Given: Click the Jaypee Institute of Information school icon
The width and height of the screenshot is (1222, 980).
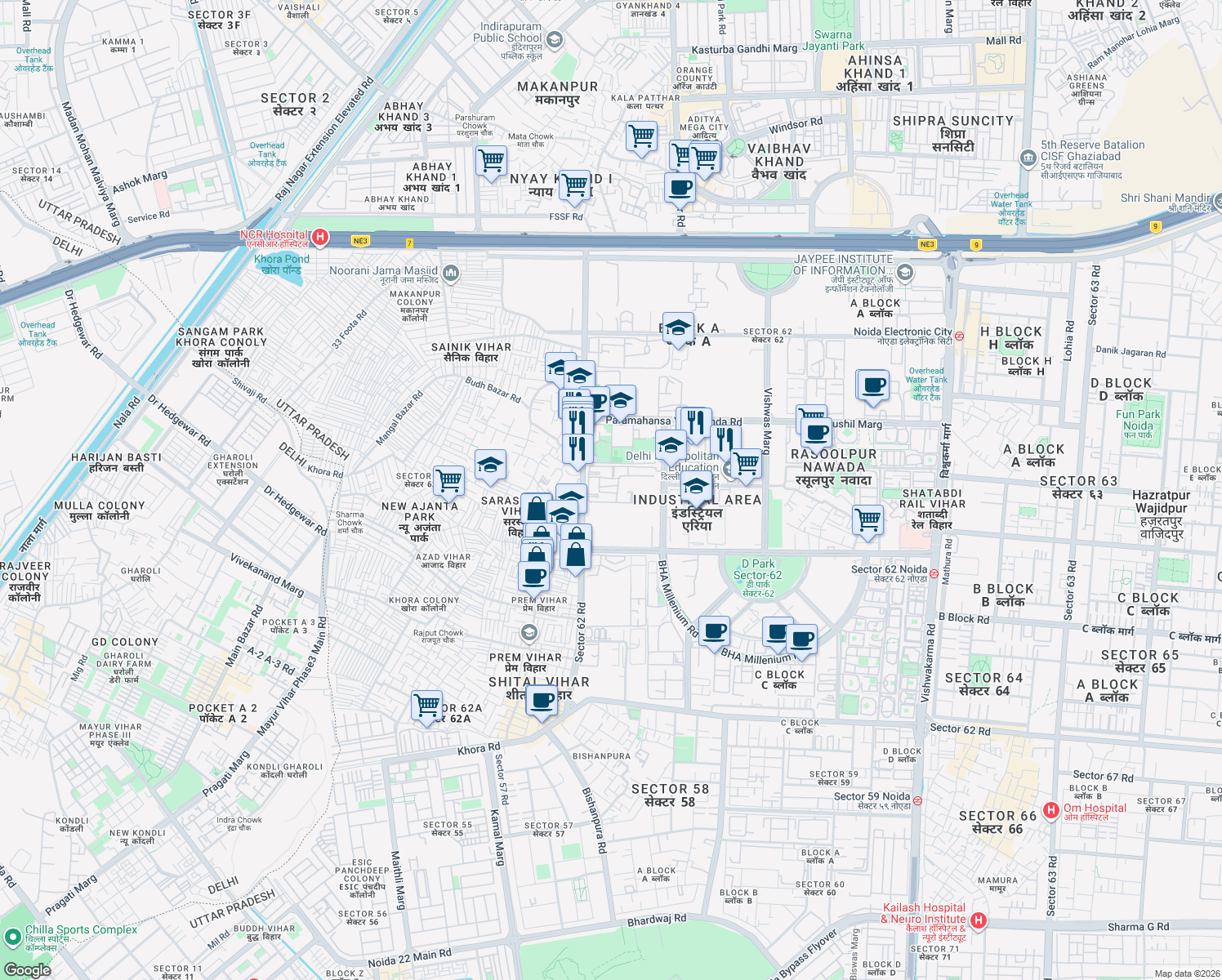Looking at the screenshot, I should [x=903, y=274].
